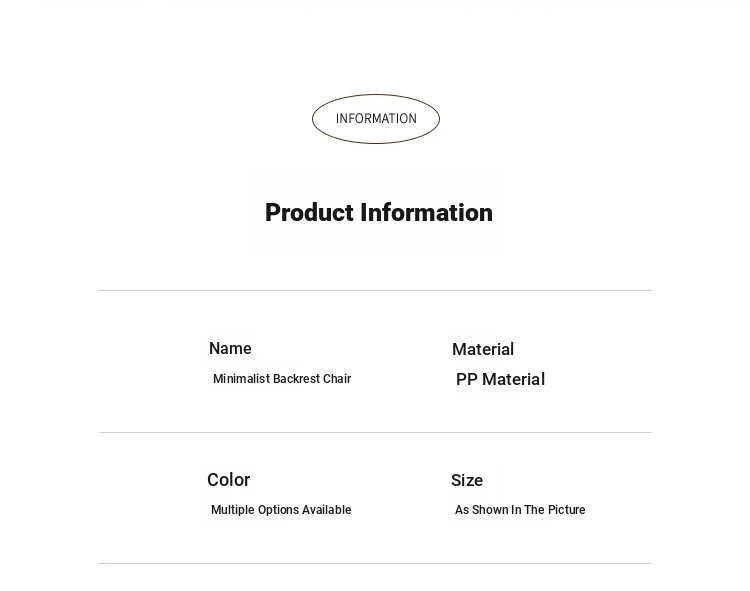
Task: Click the Minimalist Backrest Chair text
Action: (282, 380)
